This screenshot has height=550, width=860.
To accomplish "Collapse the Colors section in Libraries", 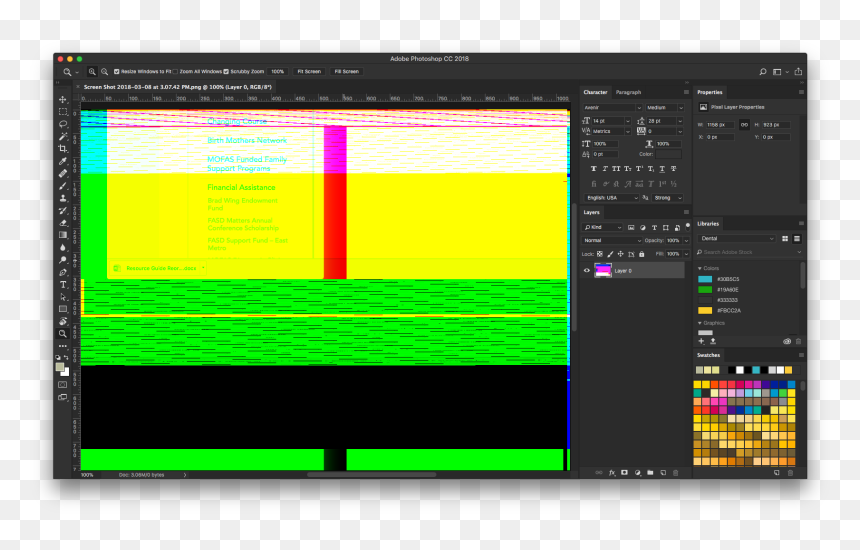I will point(700,268).
